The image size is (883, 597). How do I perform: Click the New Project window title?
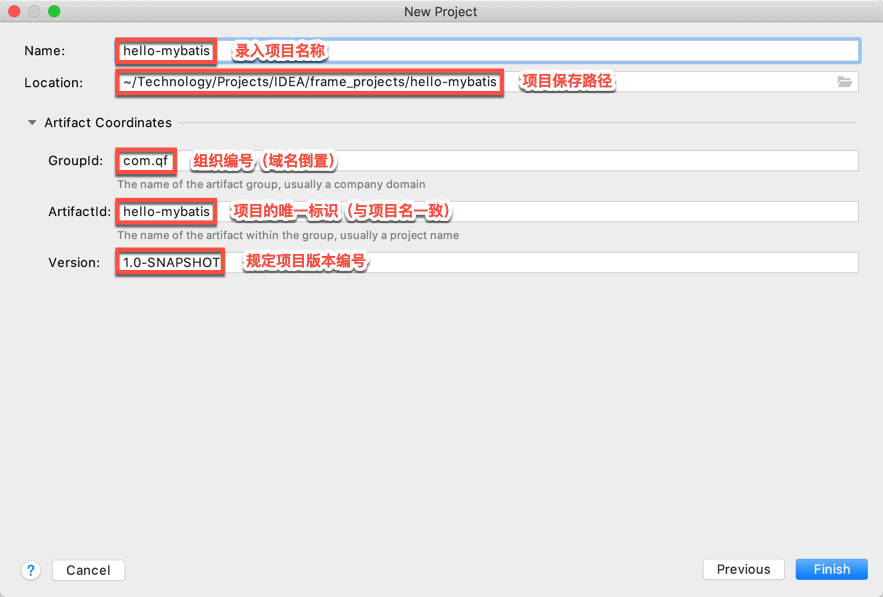tap(440, 11)
